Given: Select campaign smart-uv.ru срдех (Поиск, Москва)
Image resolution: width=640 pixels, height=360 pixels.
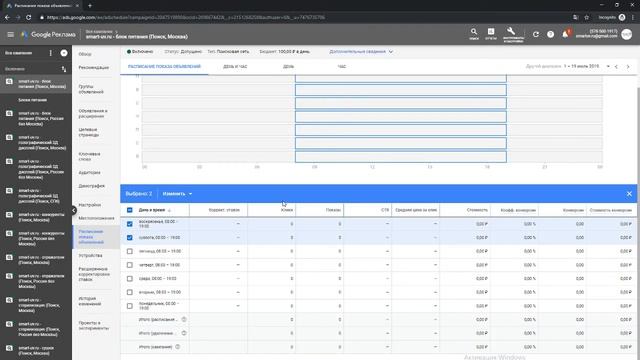Looking at the screenshot, I should [36, 351].
